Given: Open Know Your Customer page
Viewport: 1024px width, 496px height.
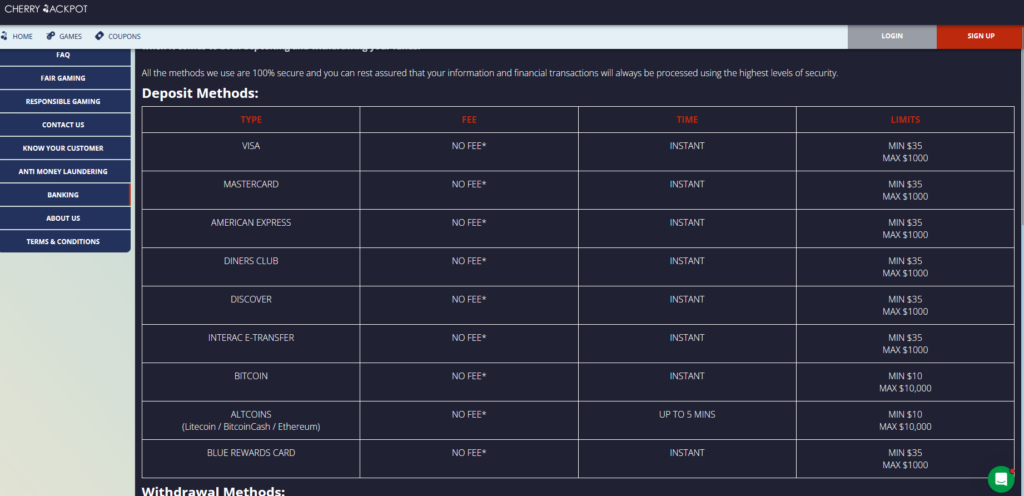Looking at the screenshot, I should [65, 148].
